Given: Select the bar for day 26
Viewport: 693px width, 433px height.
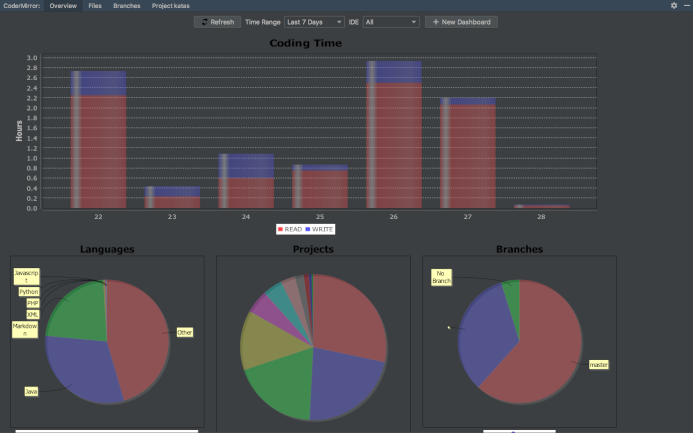Looking at the screenshot, I should tap(394, 135).
